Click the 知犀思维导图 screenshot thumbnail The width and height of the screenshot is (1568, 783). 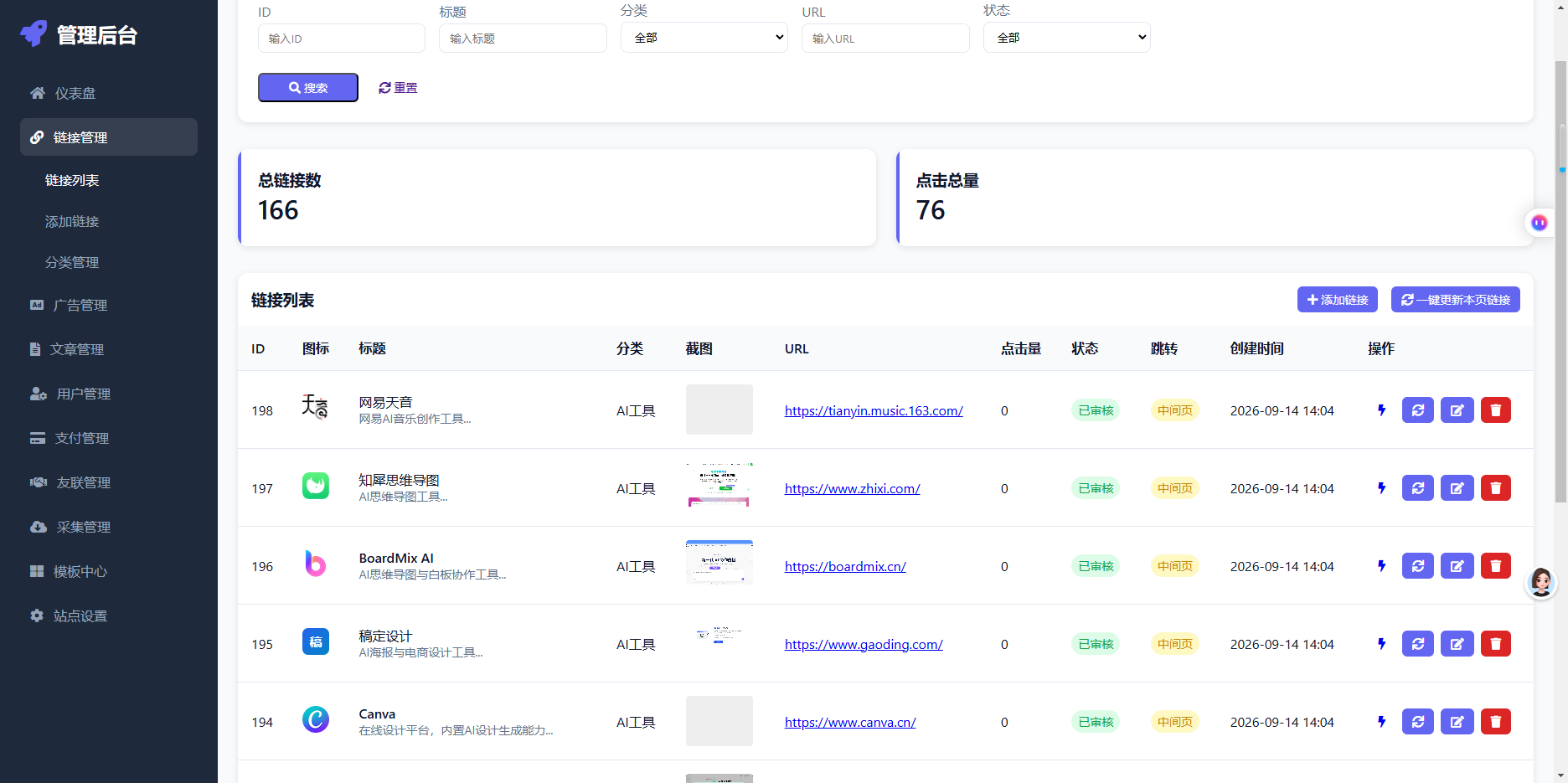point(720,486)
